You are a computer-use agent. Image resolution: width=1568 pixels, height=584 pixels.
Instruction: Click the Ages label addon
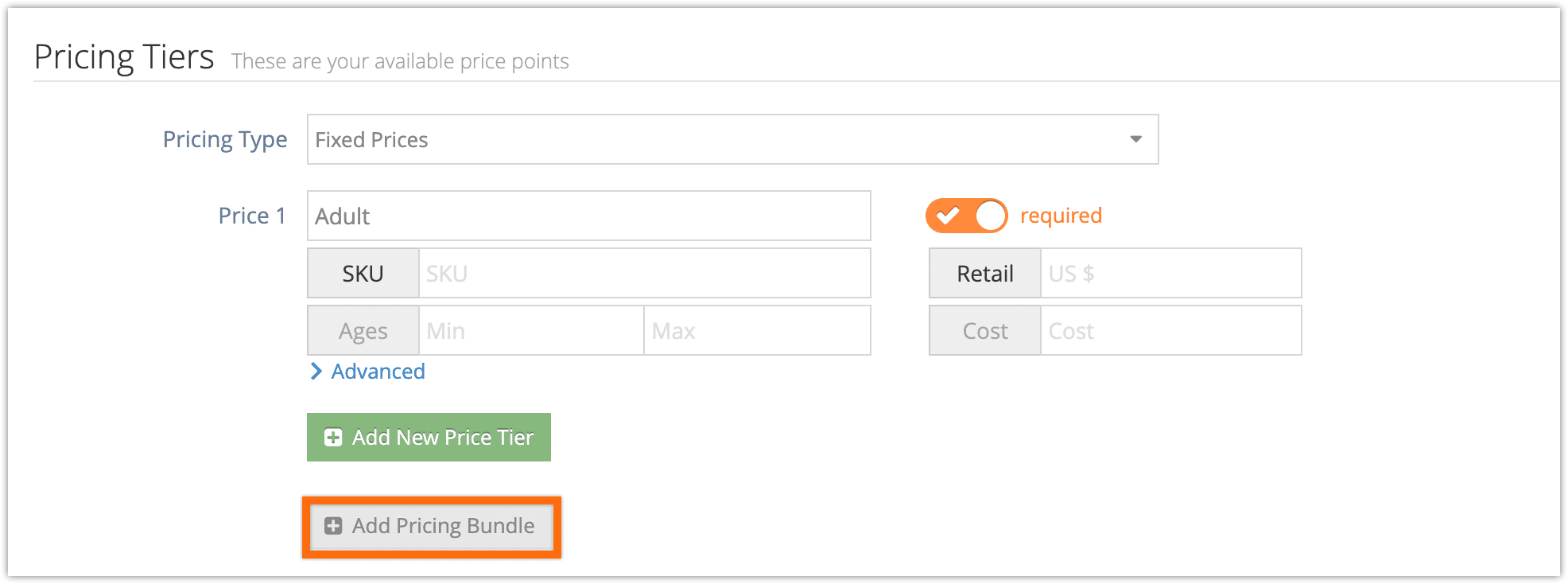(x=363, y=330)
